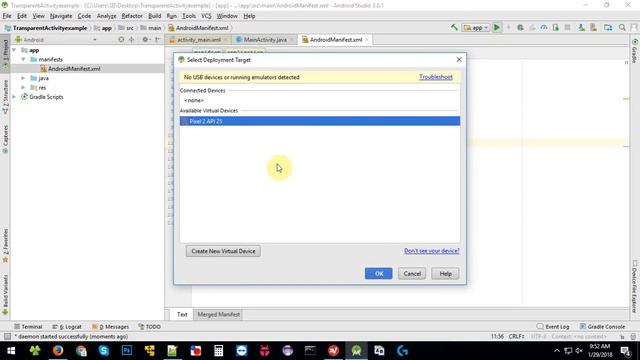Click the TransparentActivityexample breadcrumb
This screenshot has width=640, height=360.
click(x=46, y=28)
